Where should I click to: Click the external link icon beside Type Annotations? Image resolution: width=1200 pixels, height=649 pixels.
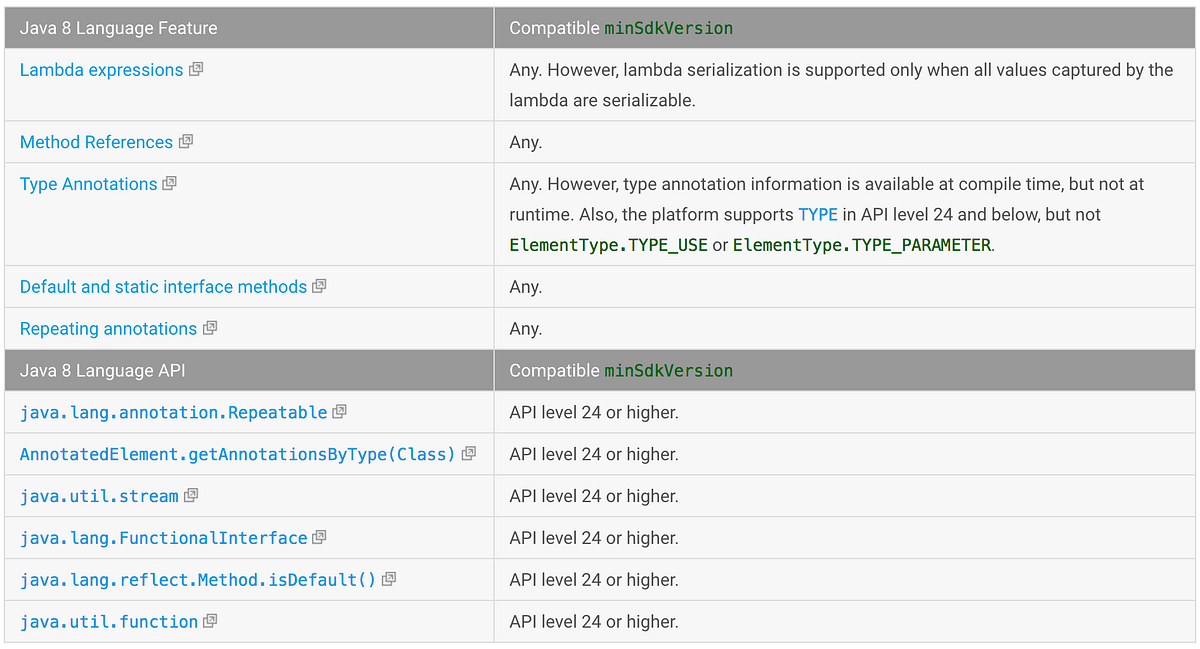[170, 184]
